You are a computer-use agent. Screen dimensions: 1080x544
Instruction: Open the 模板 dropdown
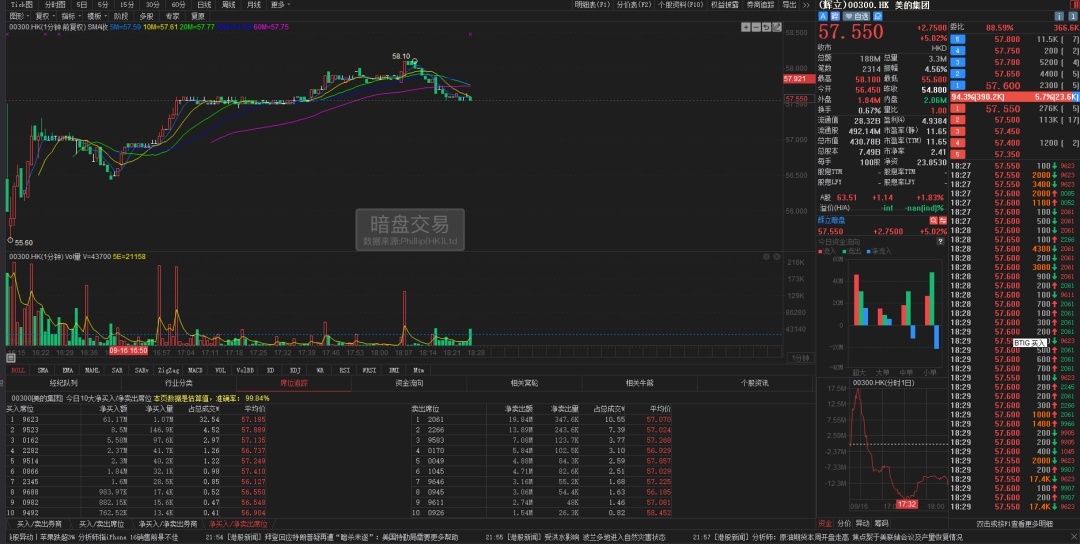pos(97,16)
